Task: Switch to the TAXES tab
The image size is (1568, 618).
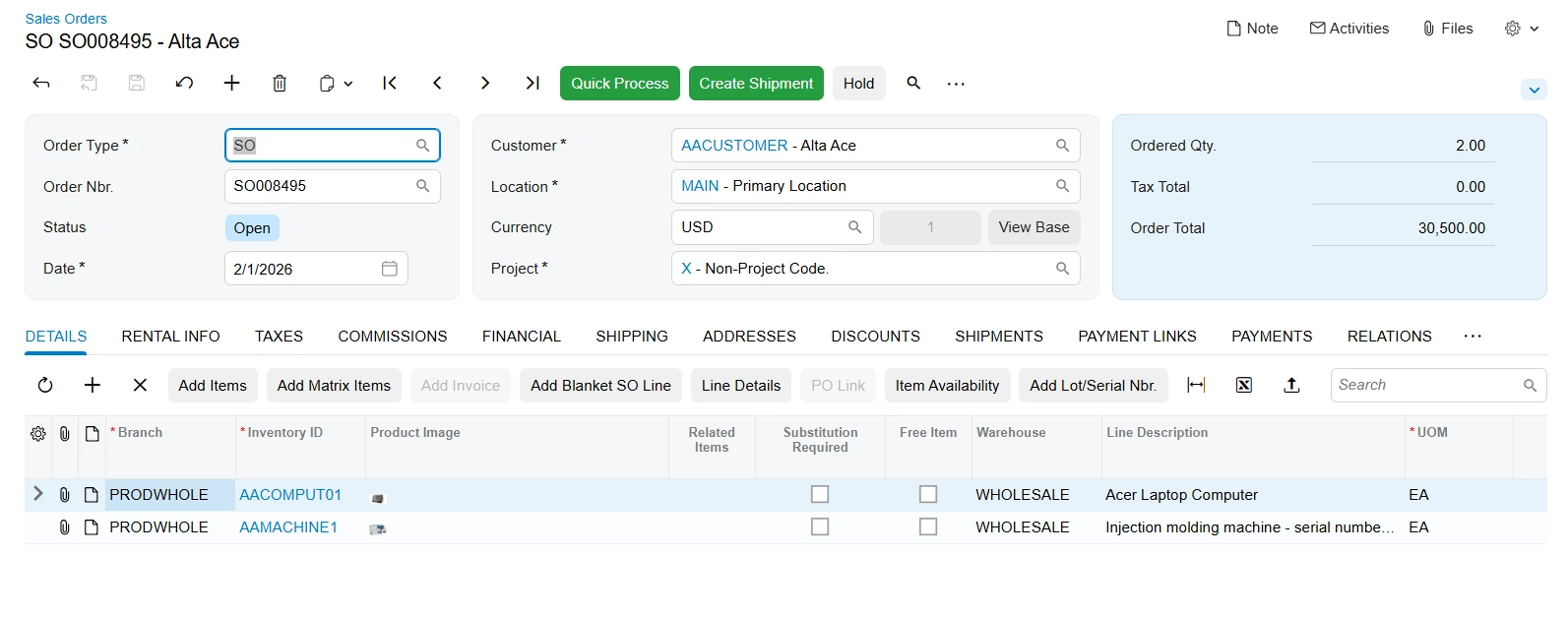Action: [x=279, y=337]
